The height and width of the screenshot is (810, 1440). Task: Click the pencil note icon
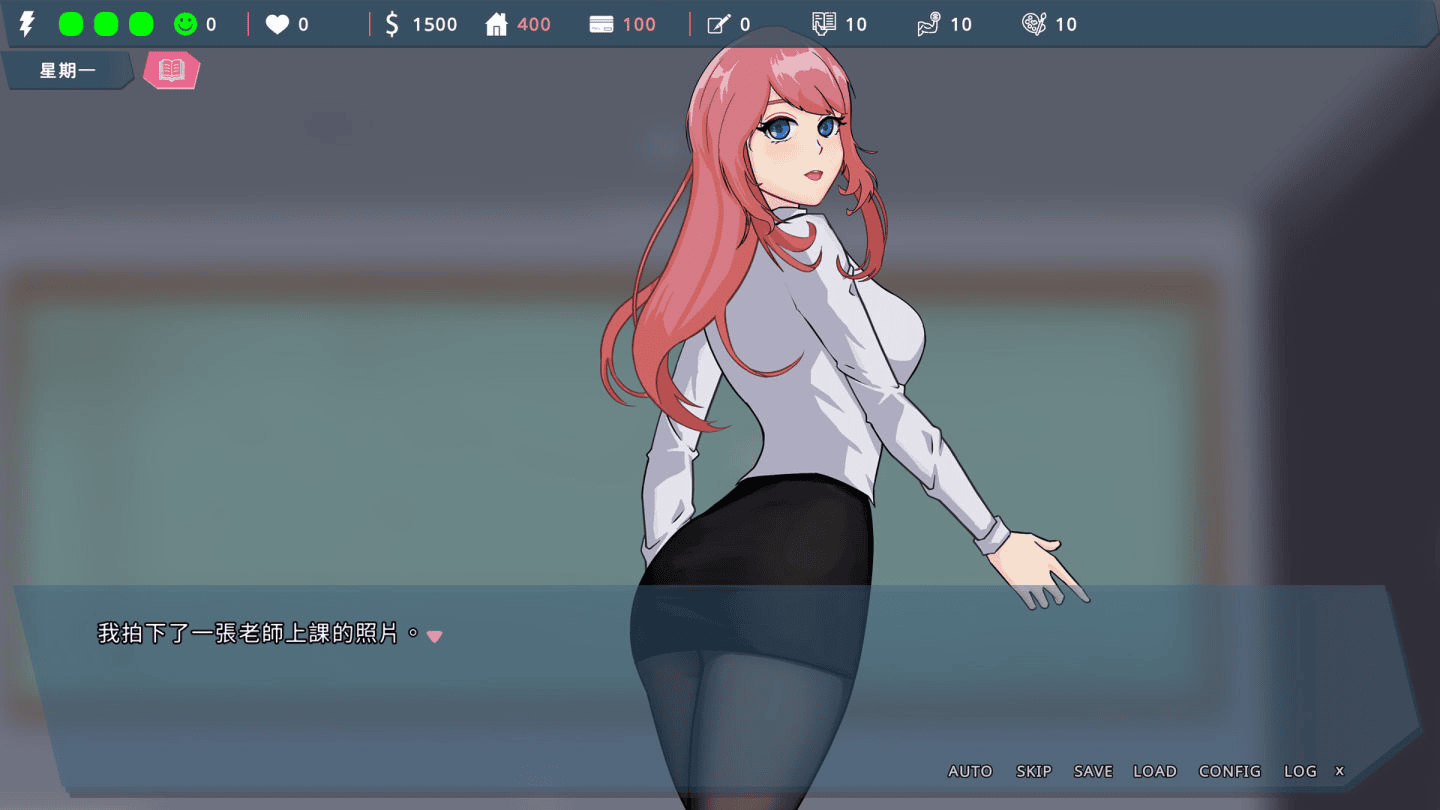[x=719, y=25]
